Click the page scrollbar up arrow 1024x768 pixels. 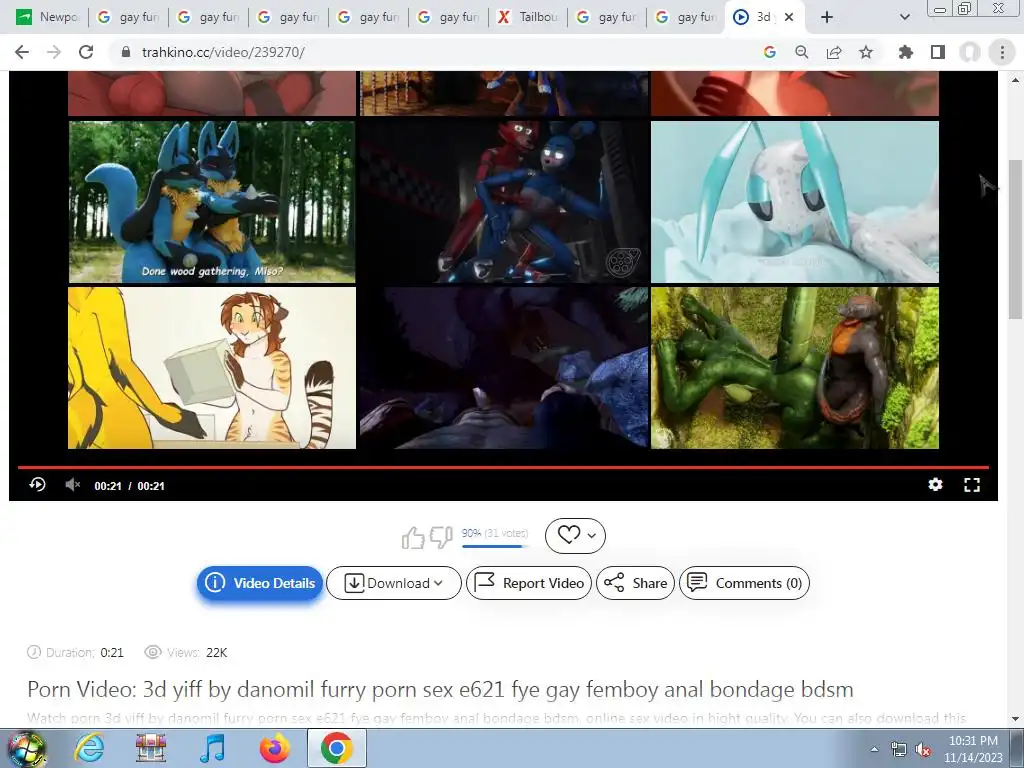(x=1016, y=80)
